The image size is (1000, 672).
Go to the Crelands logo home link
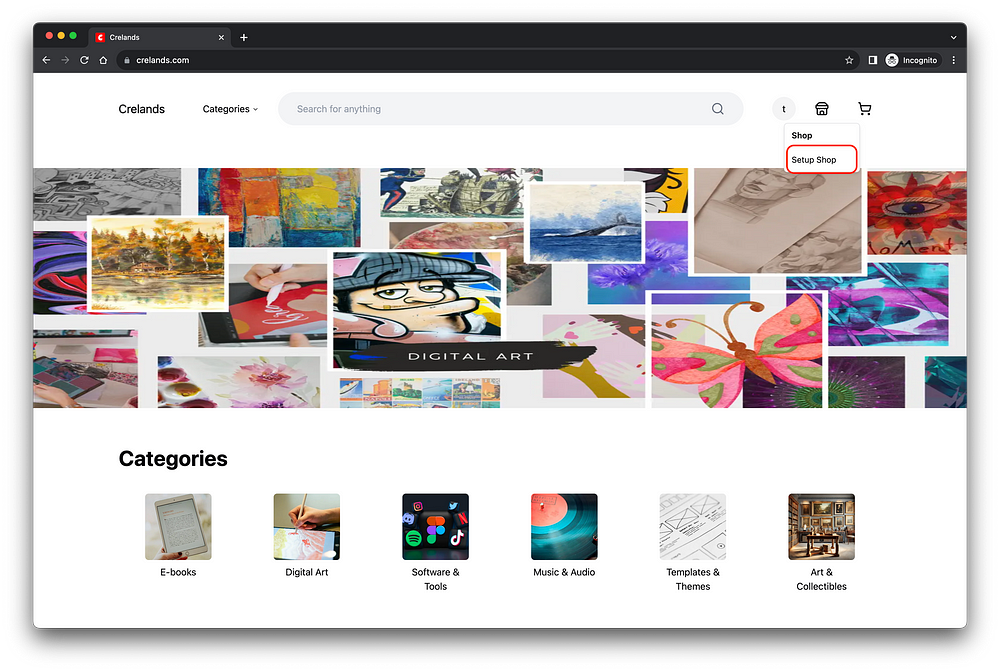pyautogui.click(x=142, y=109)
